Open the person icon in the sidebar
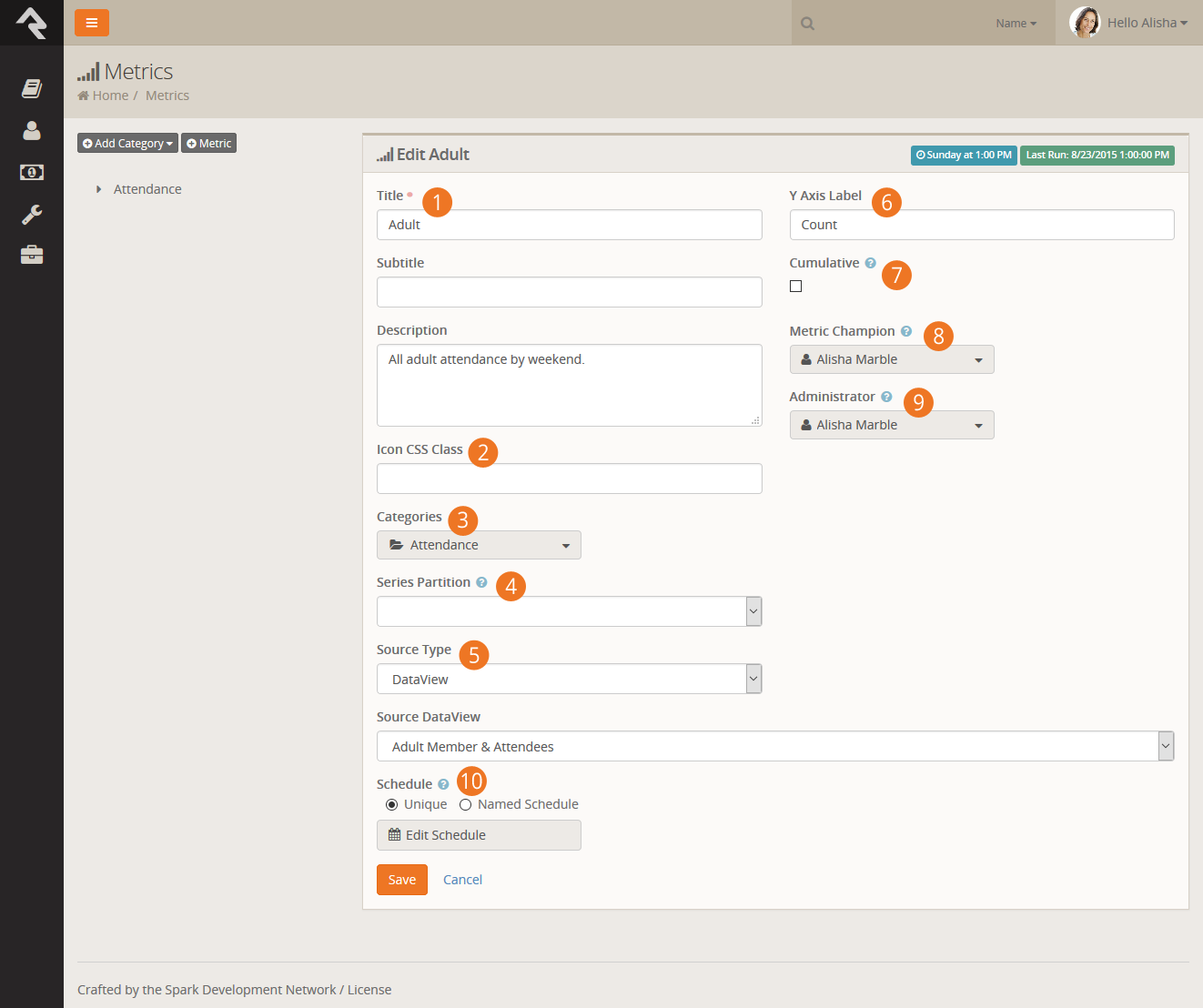 pyautogui.click(x=32, y=130)
